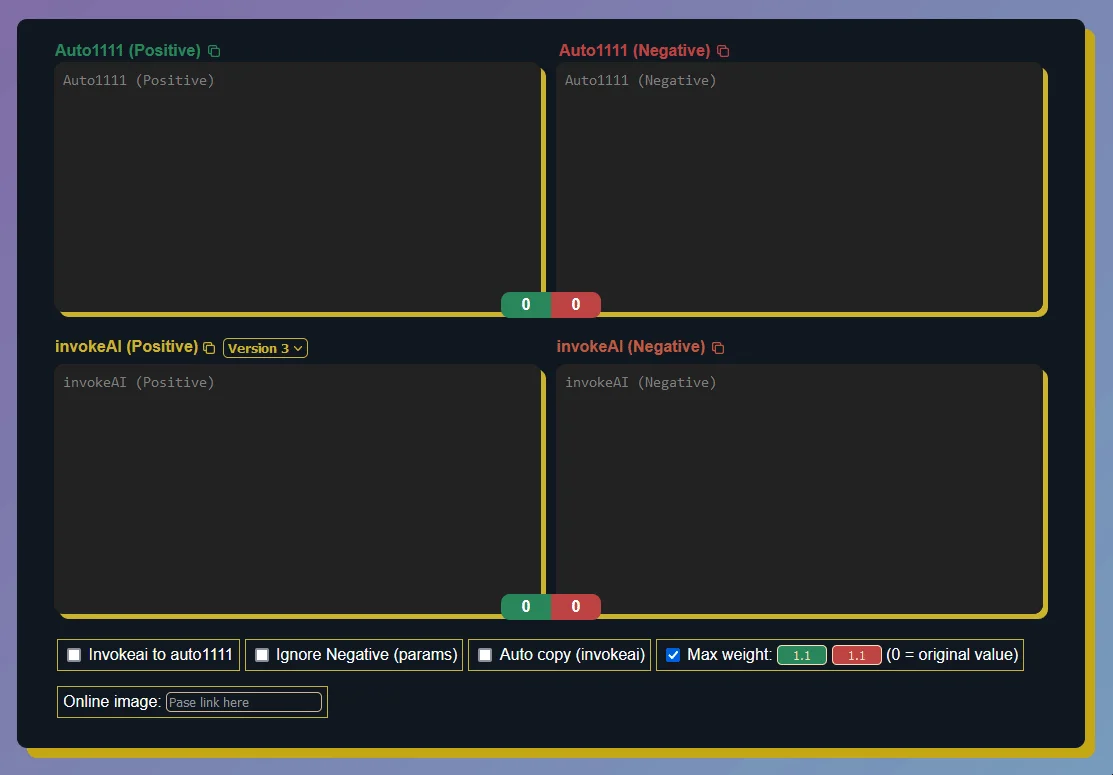The image size is (1113, 775).
Task: Copy the invokeAI (Negative) prompt via icon
Action: (718, 348)
